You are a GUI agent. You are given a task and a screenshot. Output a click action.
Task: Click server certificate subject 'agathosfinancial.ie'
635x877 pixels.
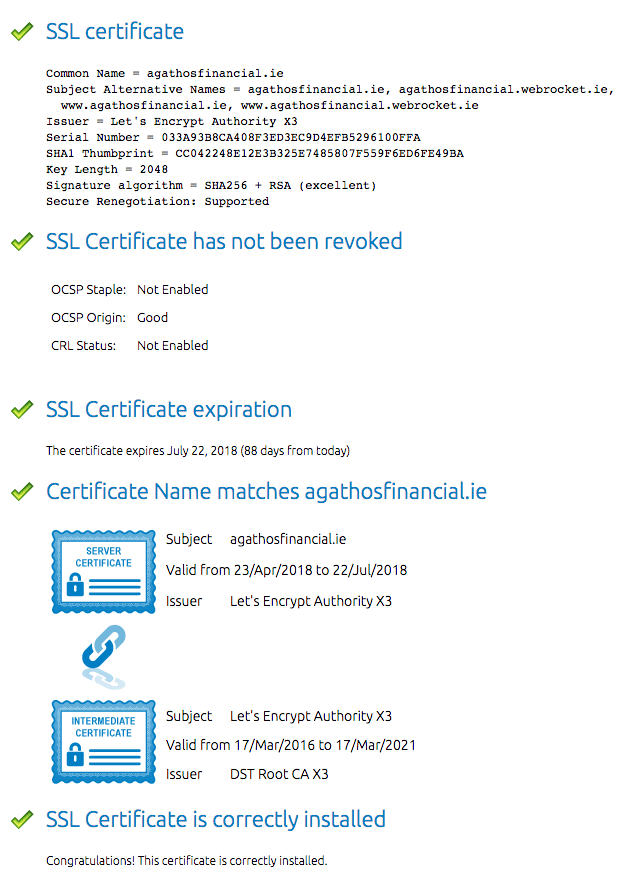tap(288, 539)
